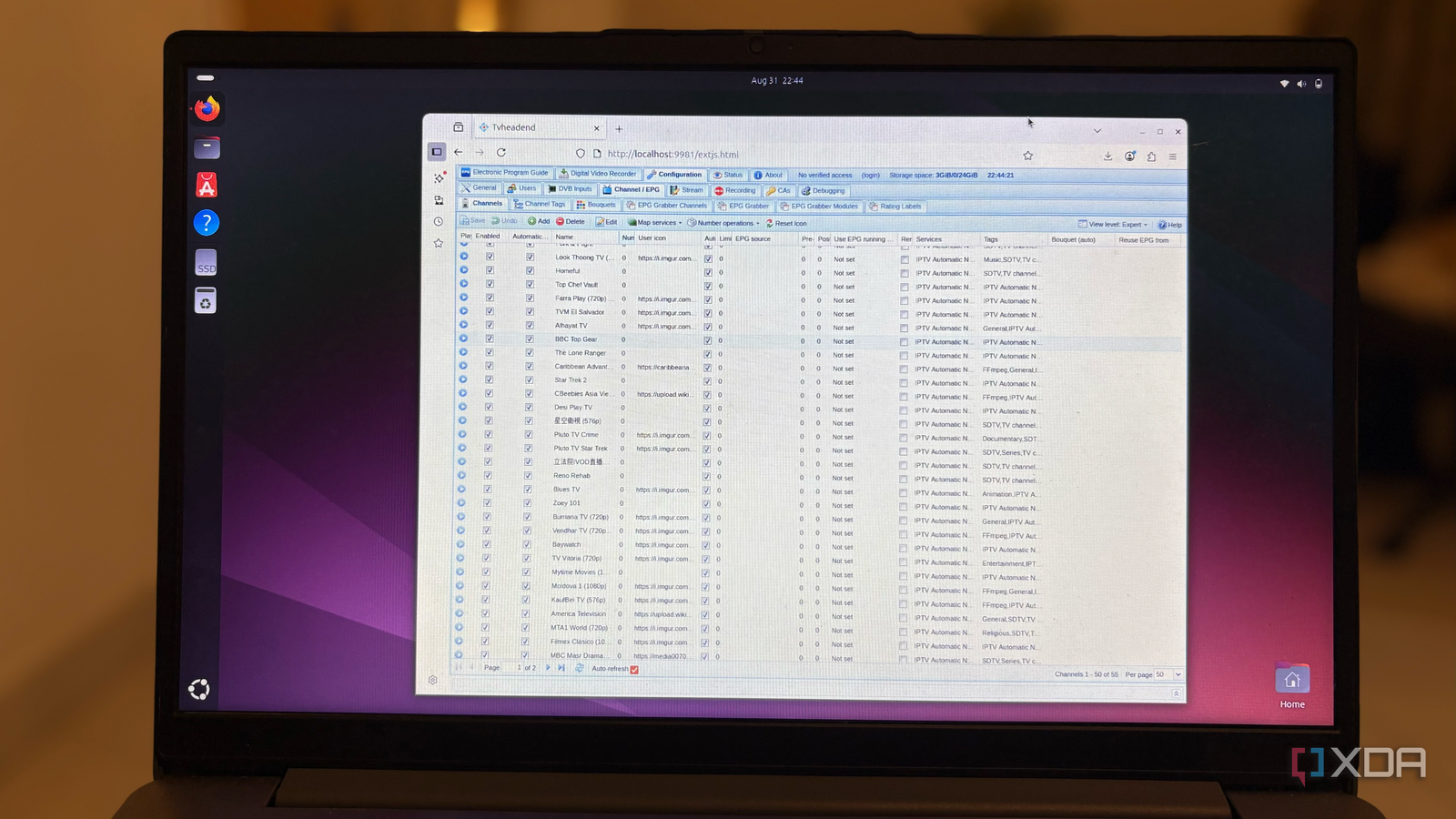Screen dimensions: 1456x819
Task: Click the login link in the header
Action: pyautogui.click(x=871, y=175)
